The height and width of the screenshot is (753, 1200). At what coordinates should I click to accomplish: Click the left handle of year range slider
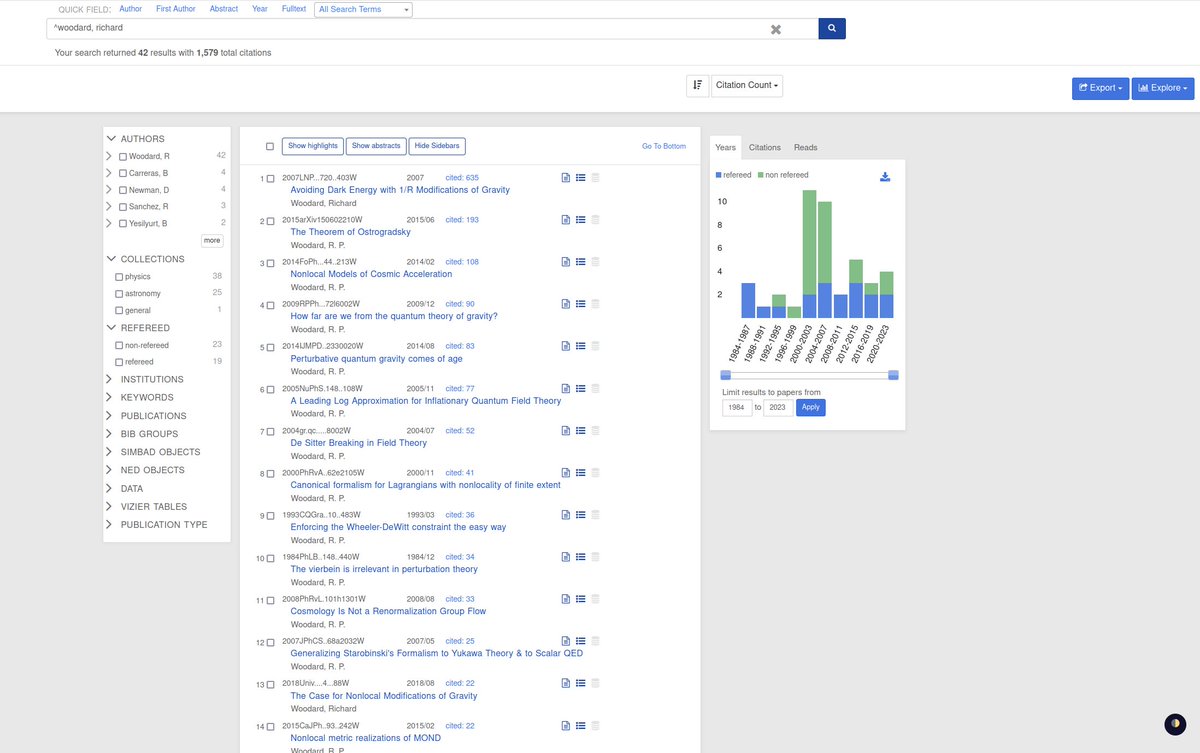click(725, 375)
